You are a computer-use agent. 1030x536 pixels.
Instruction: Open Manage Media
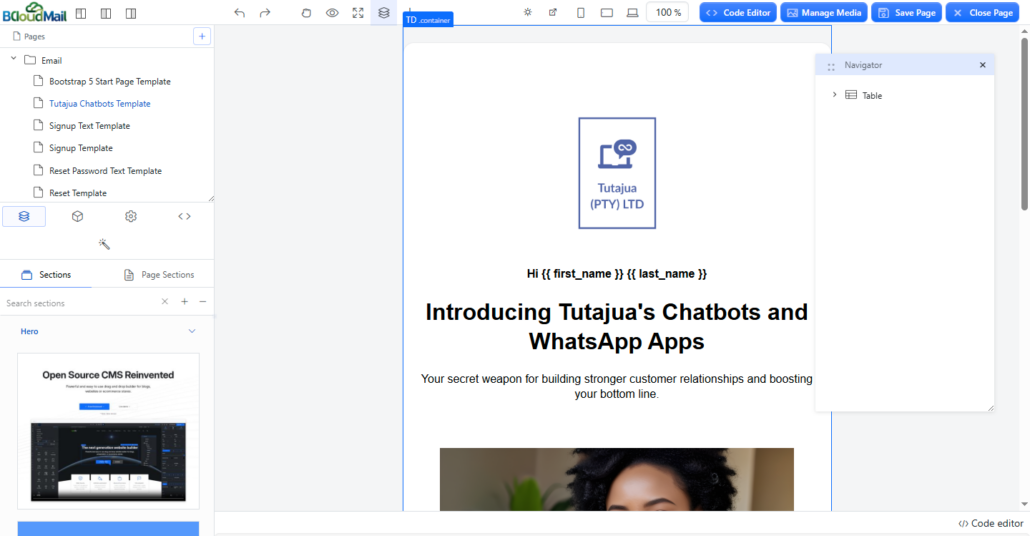824,12
